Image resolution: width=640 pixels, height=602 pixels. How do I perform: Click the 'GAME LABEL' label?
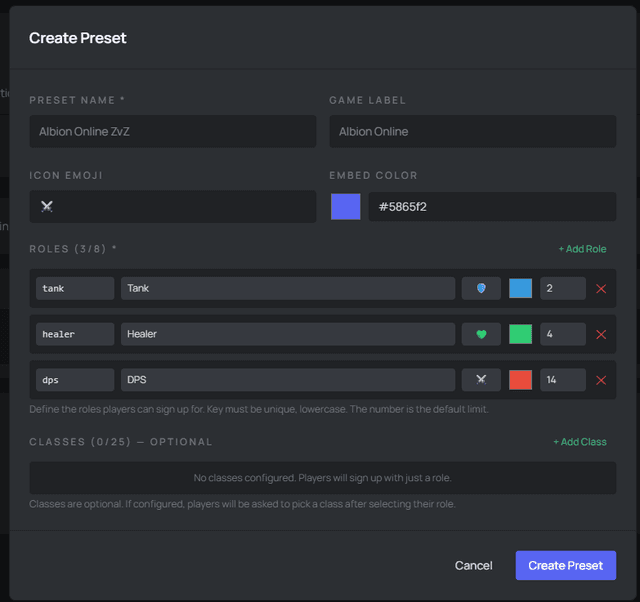pos(367,100)
